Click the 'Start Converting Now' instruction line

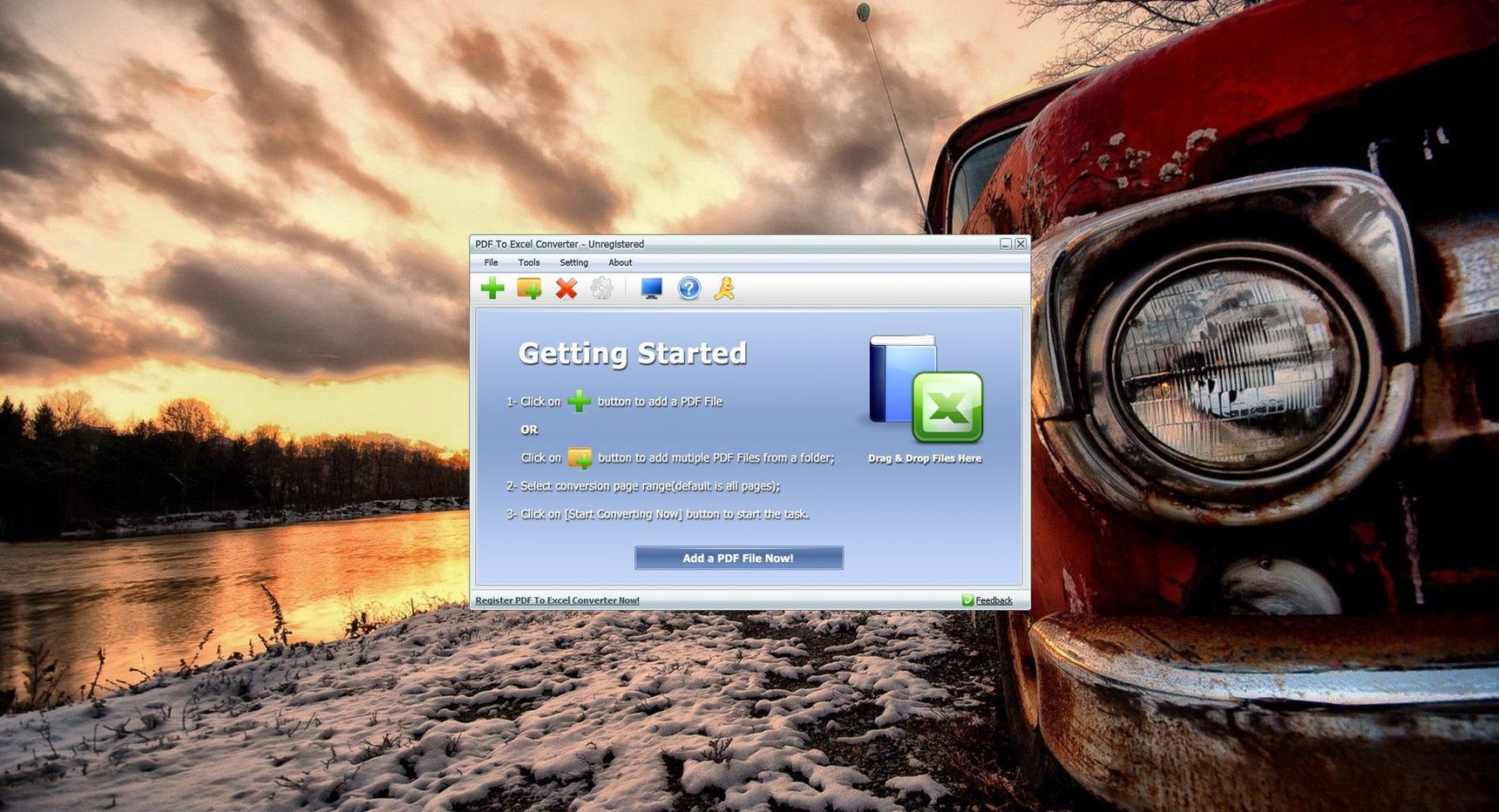(657, 514)
